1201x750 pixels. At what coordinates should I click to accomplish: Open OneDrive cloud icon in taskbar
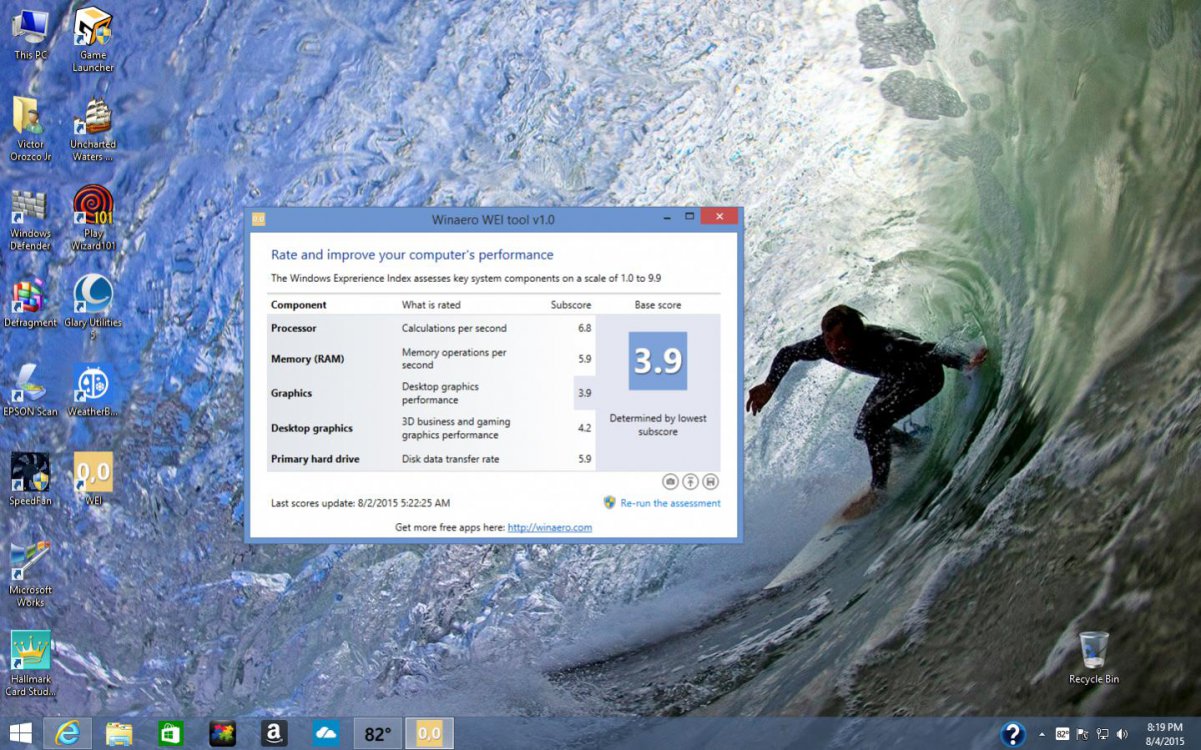(326, 733)
